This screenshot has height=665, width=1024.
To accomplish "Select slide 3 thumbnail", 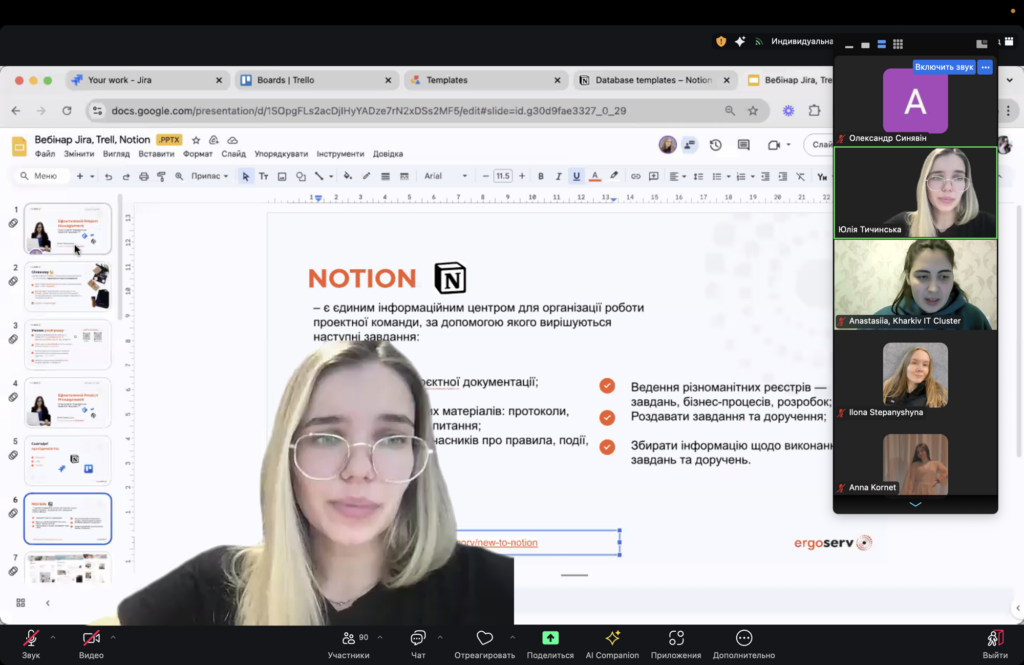I will coord(68,345).
